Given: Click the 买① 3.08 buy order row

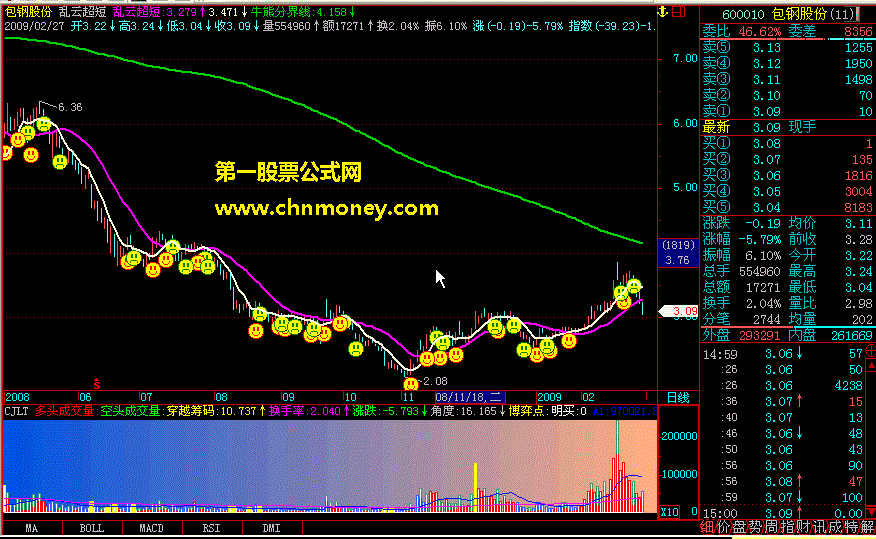Looking at the screenshot, I should pyautogui.click(x=787, y=144).
